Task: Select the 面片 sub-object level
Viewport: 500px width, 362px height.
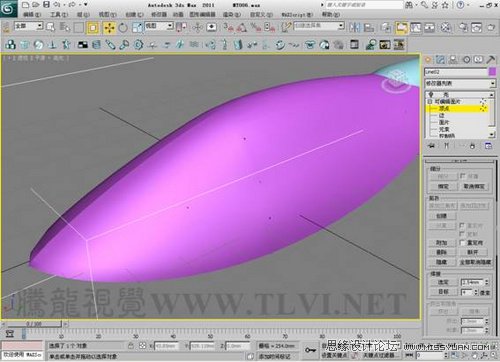Action: coord(444,122)
